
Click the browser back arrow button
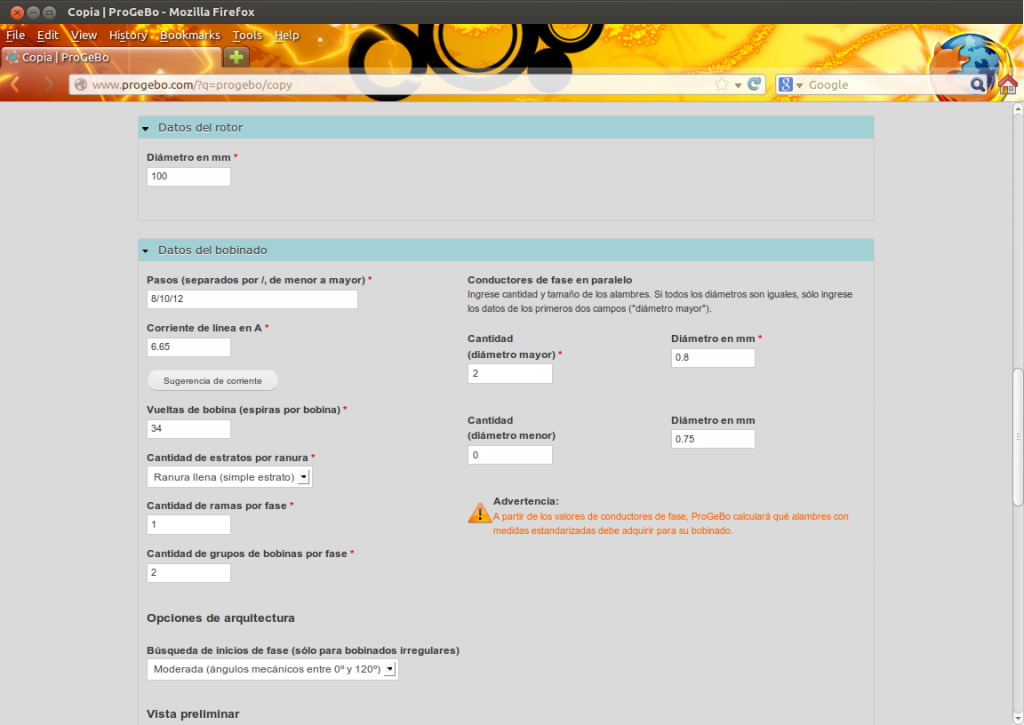coord(16,85)
